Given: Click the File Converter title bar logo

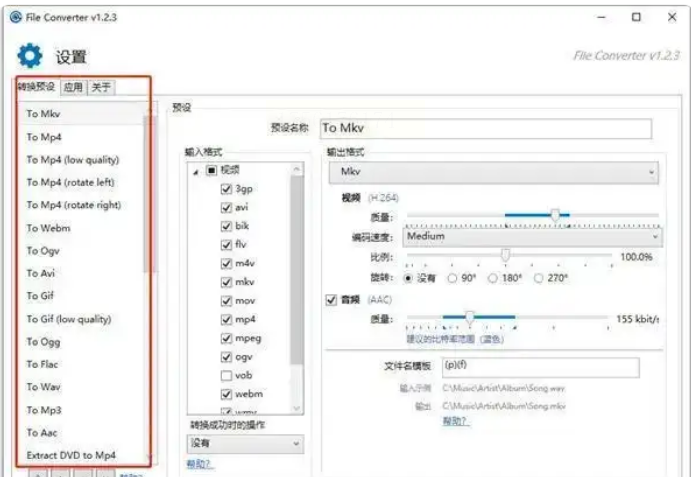Looking at the screenshot, I should tap(15, 17).
